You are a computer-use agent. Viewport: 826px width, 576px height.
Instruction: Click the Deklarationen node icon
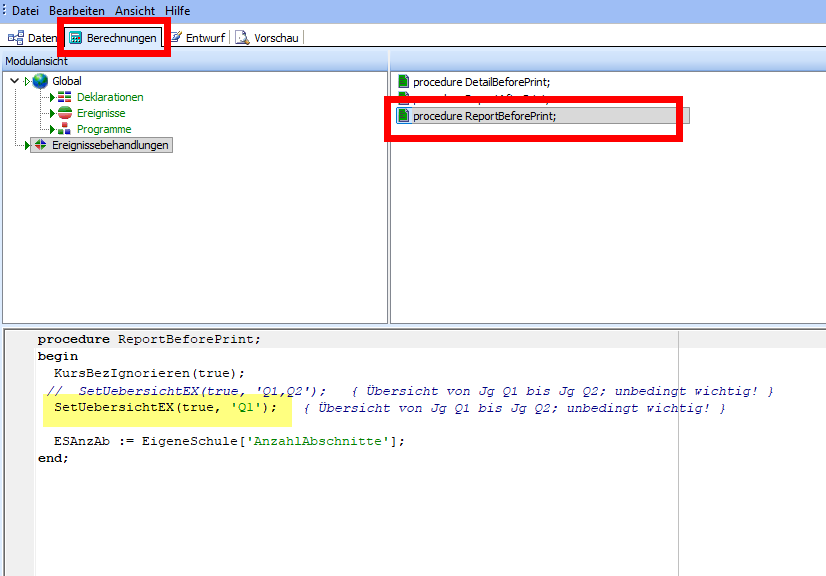coord(64,97)
